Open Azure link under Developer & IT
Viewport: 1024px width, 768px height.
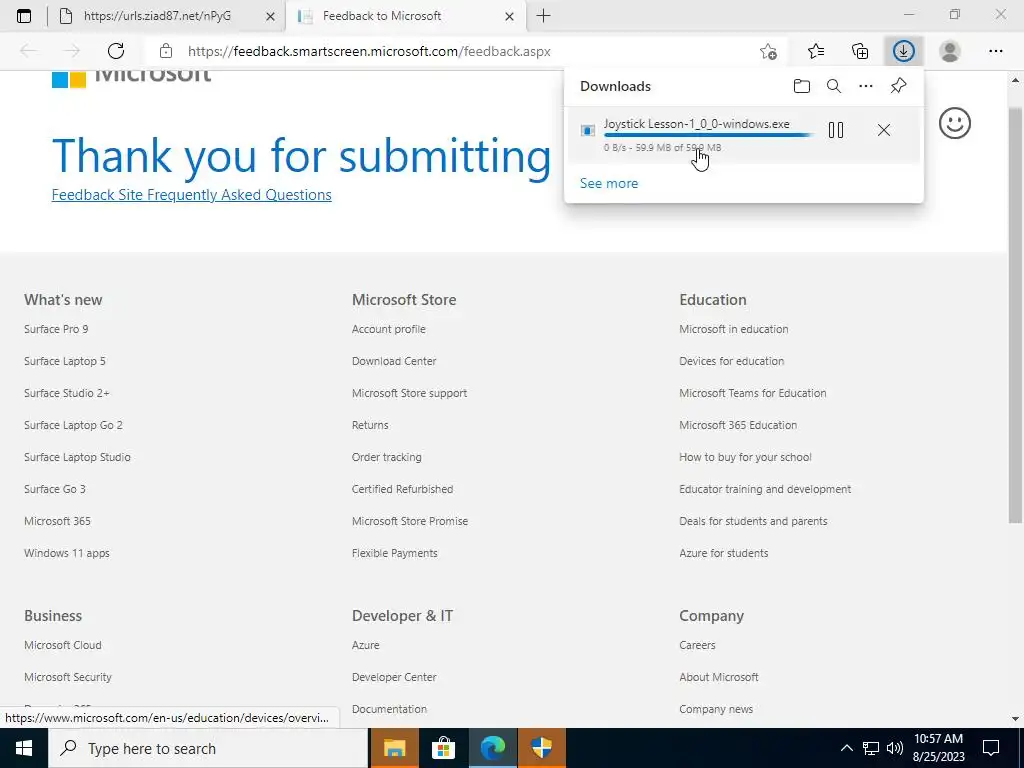[366, 645]
